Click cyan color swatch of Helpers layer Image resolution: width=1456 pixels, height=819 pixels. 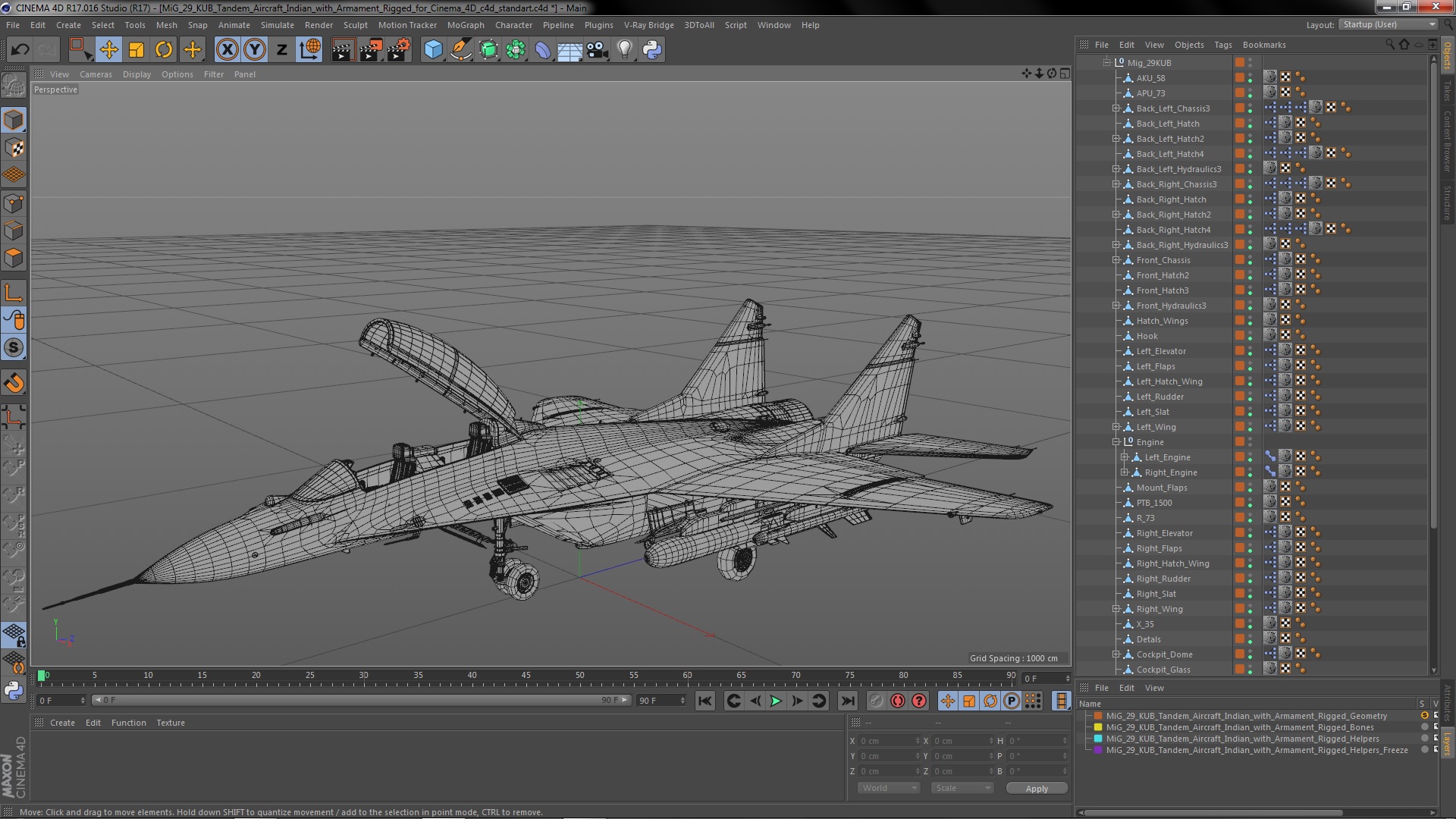click(x=1097, y=739)
